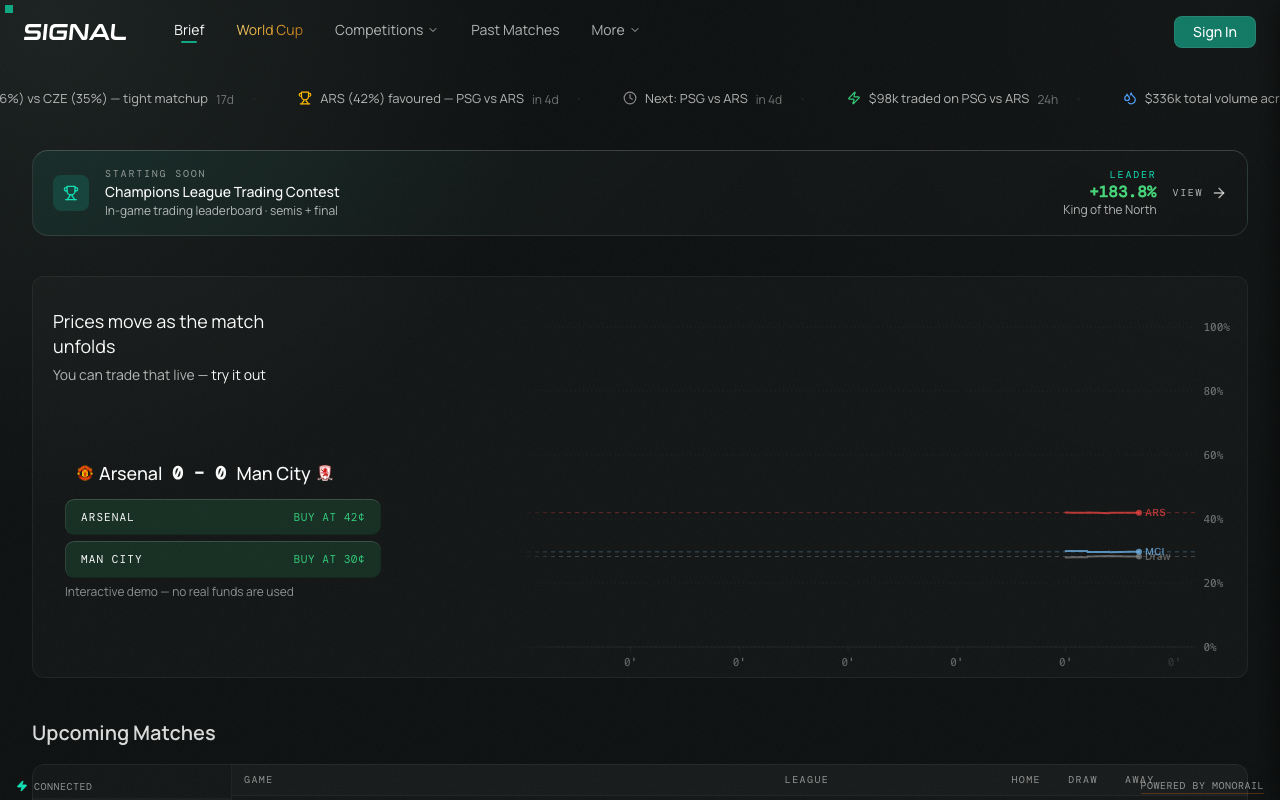This screenshot has height=800, width=1280.
Task: Click the LEAGUE column header
Action: coord(806,780)
